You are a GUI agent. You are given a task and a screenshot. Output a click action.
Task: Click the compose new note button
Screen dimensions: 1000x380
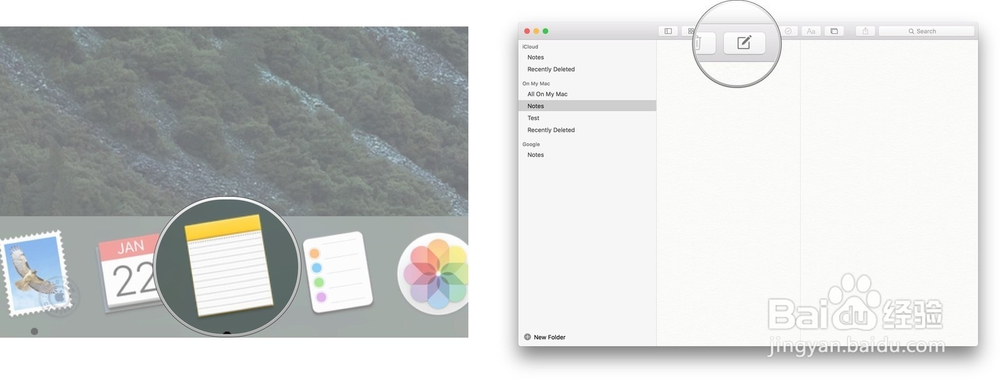pyautogui.click(x=744, y=43)
